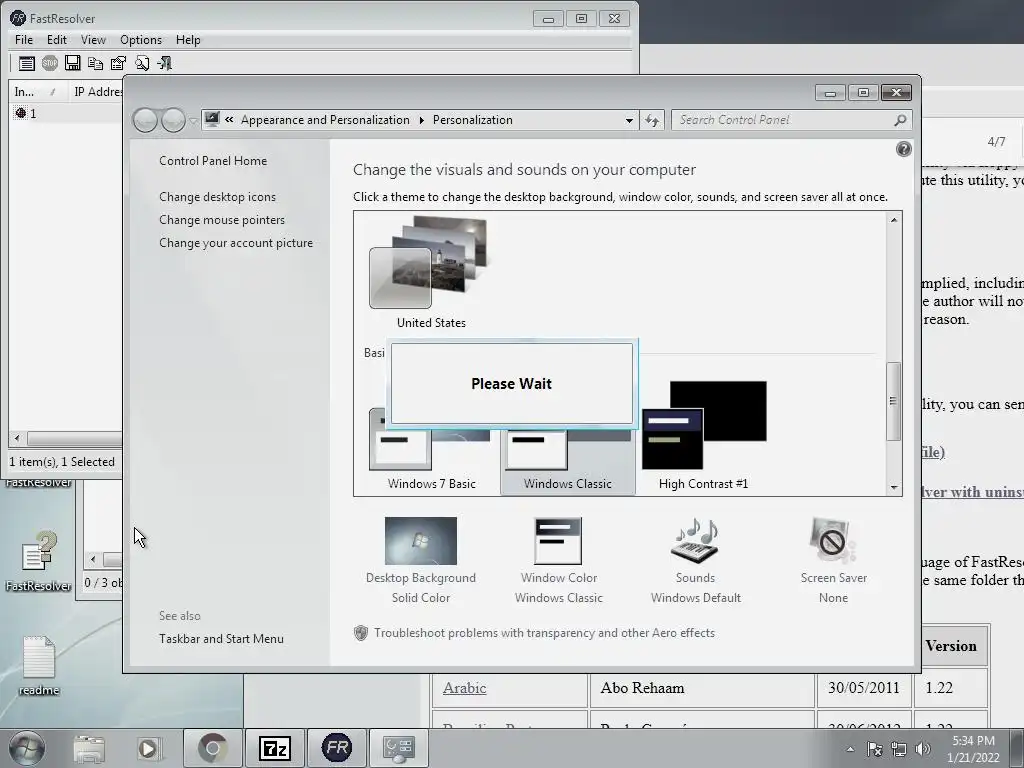Open Windows Media Player from taskbar
This screenshot has height=768, width=1024.
pos(148,748)
